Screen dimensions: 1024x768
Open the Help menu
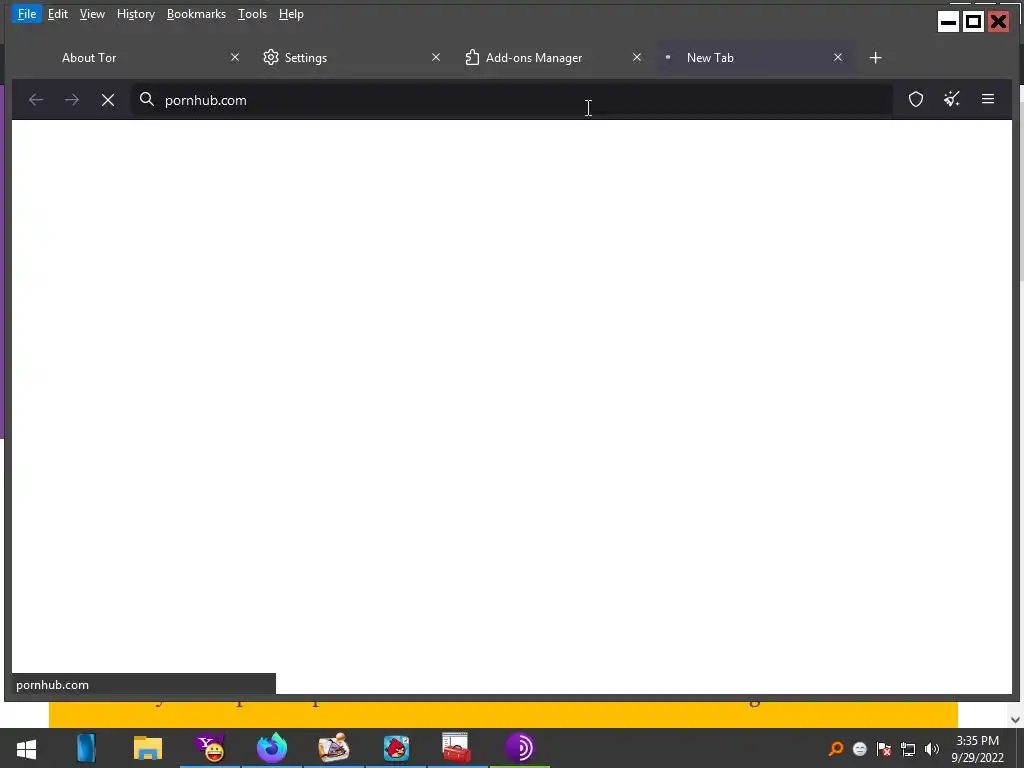pos(291,14)
